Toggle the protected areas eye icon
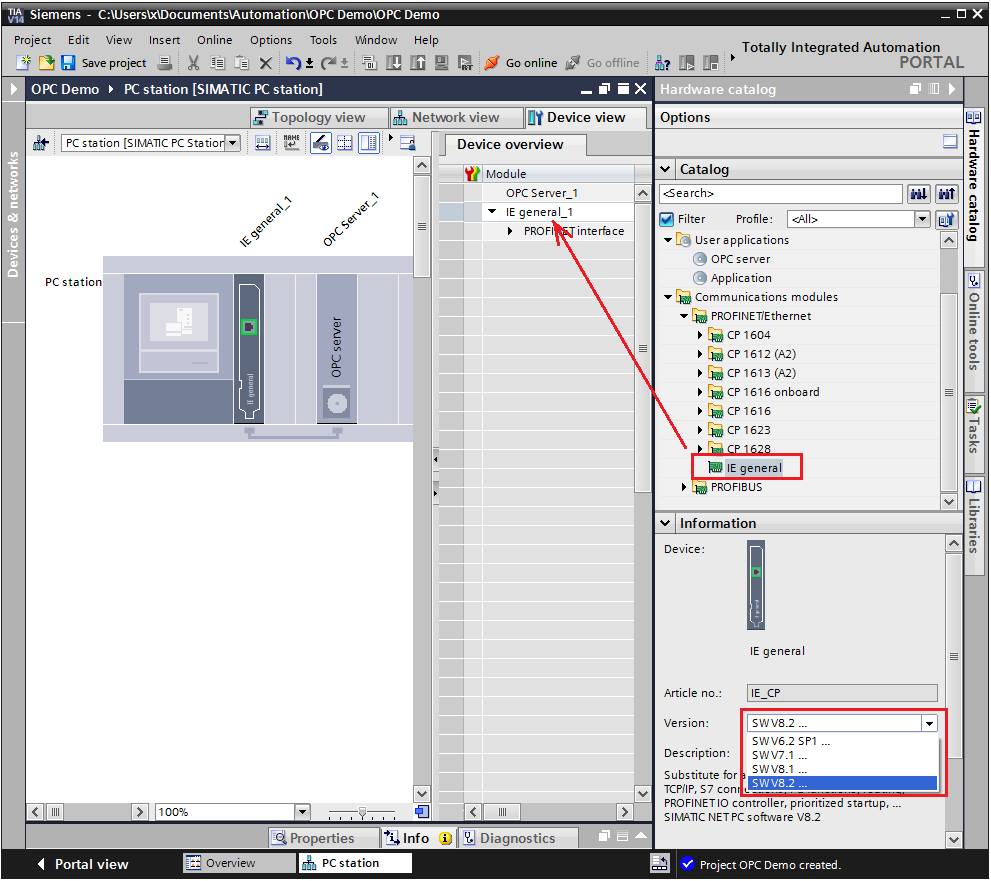 (x=321, y=143)
